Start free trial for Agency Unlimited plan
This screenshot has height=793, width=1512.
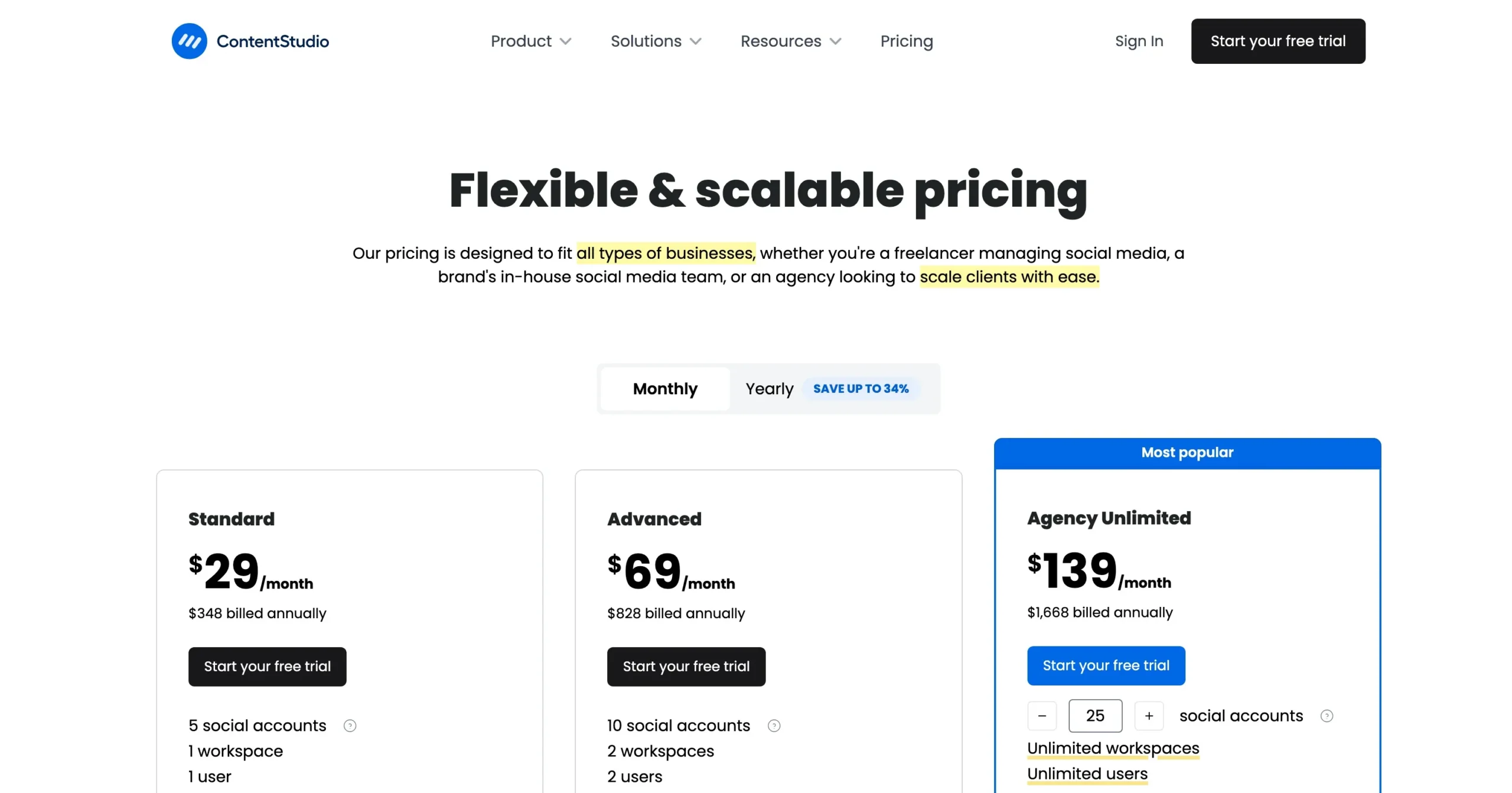(x=1106, y=666)
